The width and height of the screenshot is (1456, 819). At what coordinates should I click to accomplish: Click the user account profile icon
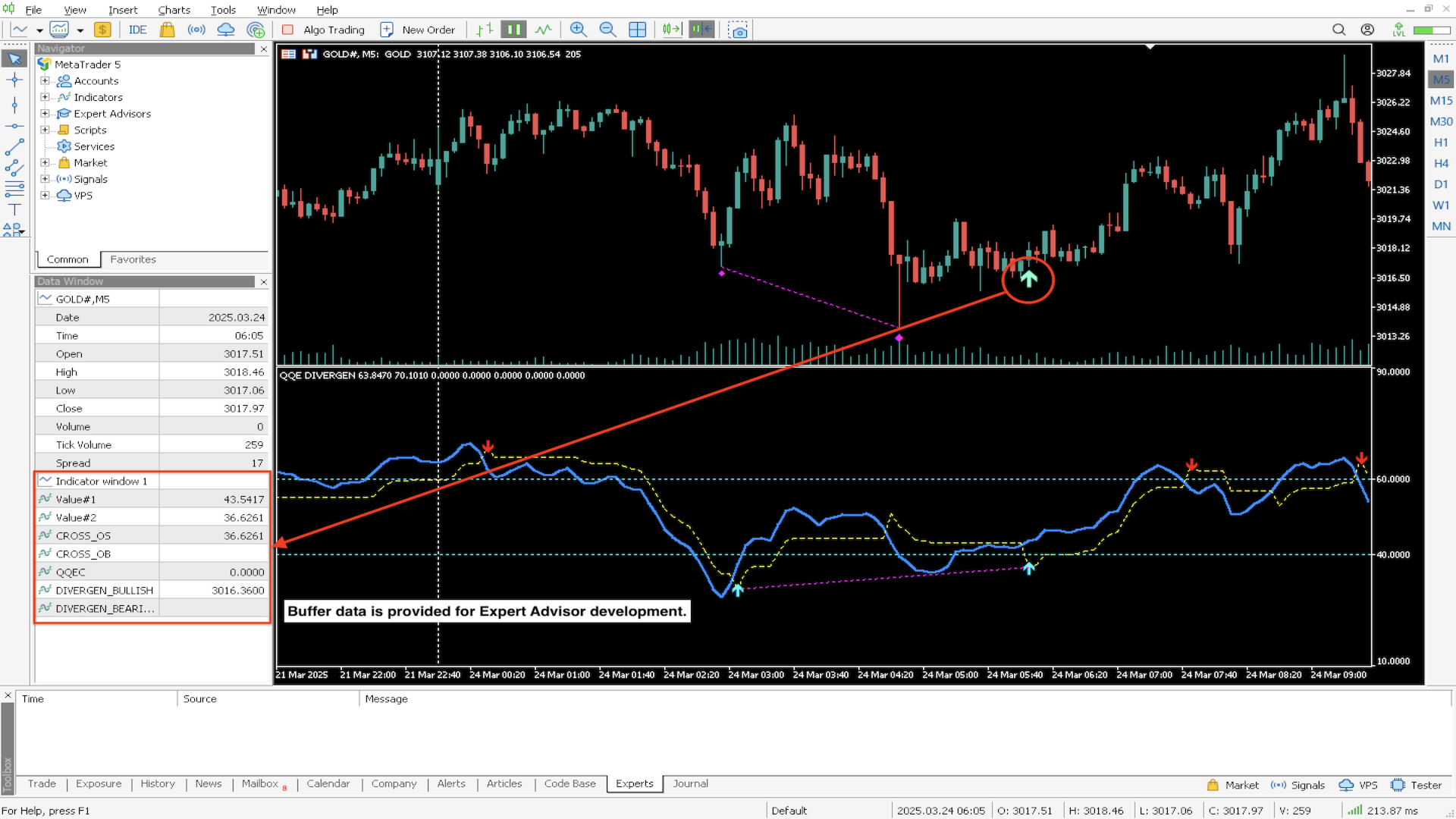click(x=1367, y=30)
